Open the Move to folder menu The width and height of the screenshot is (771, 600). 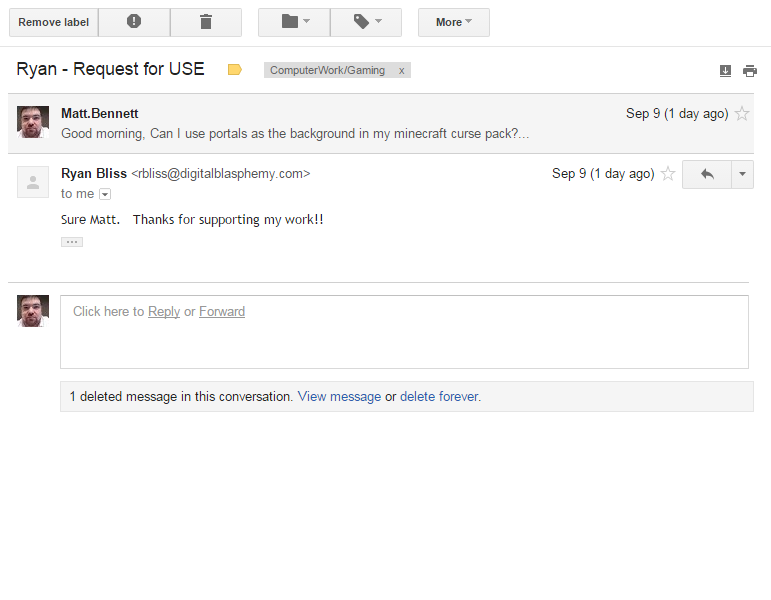coord(294,22)
